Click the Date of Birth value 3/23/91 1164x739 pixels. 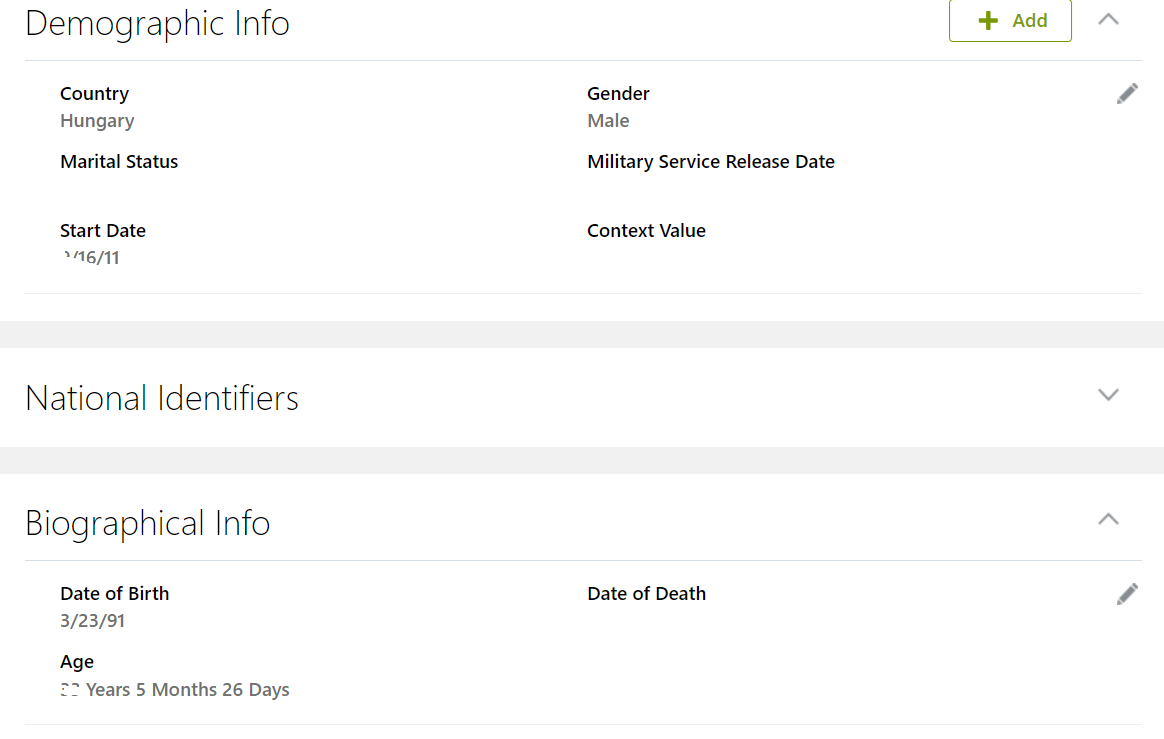coord(92,620)
